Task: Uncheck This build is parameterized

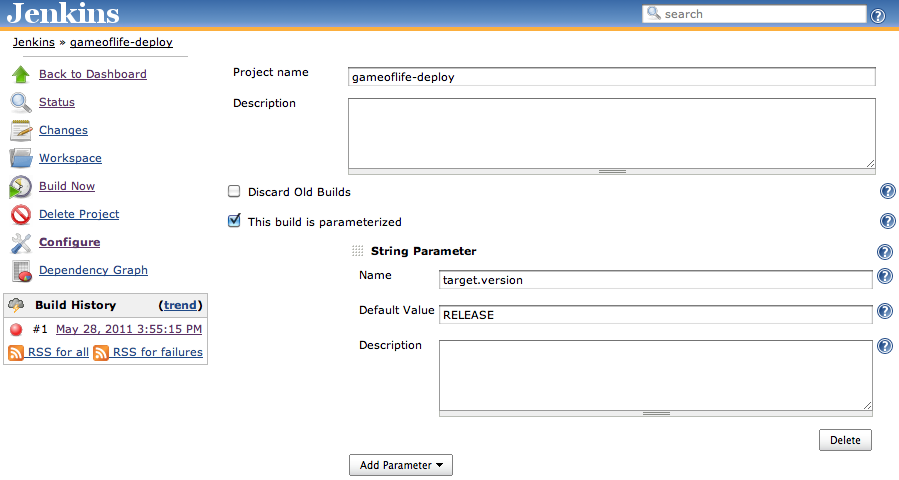Action: point(234,221)
